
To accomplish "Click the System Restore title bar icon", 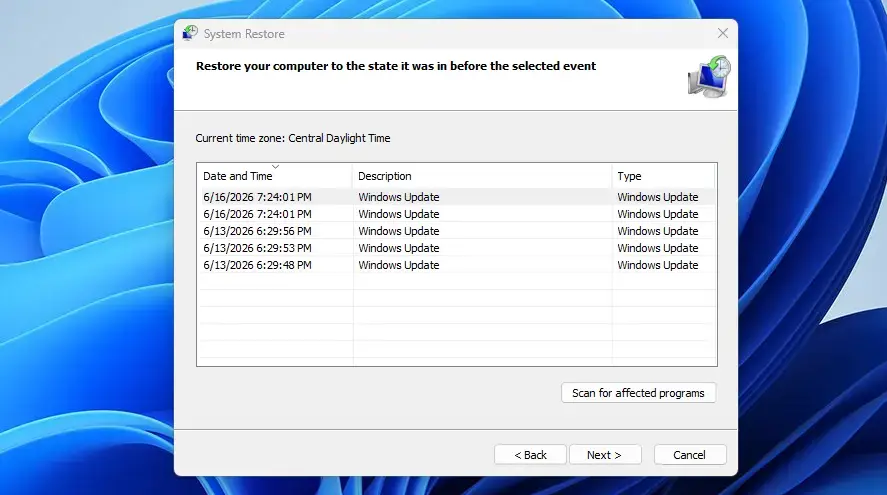I will pyautogui.click(x=190, y=33).
